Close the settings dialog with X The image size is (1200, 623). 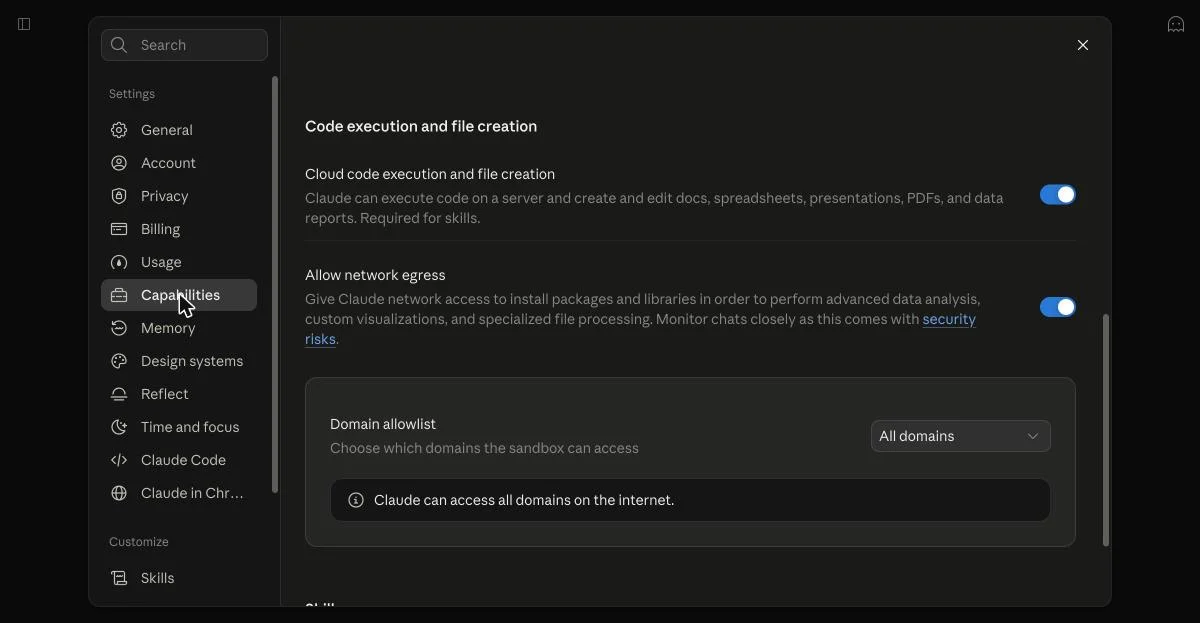coord(1083,45)
